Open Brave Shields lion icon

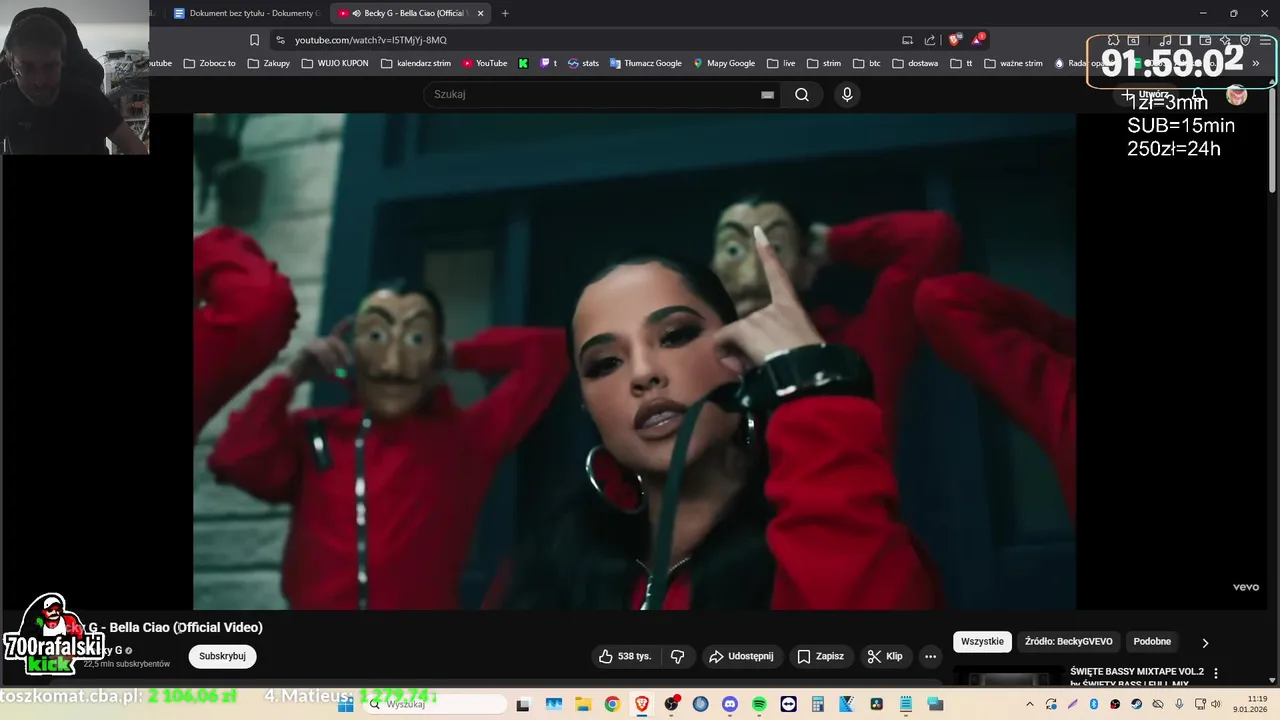pos(954,40)
